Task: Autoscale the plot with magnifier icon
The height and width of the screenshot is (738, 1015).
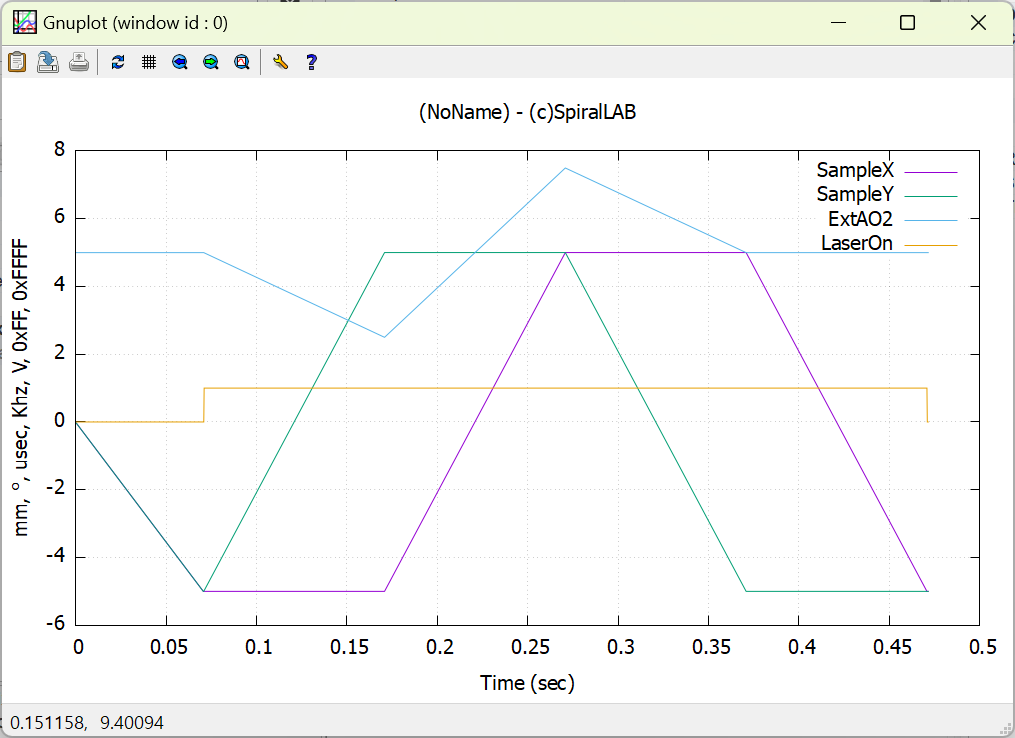Action: (242, 62)
